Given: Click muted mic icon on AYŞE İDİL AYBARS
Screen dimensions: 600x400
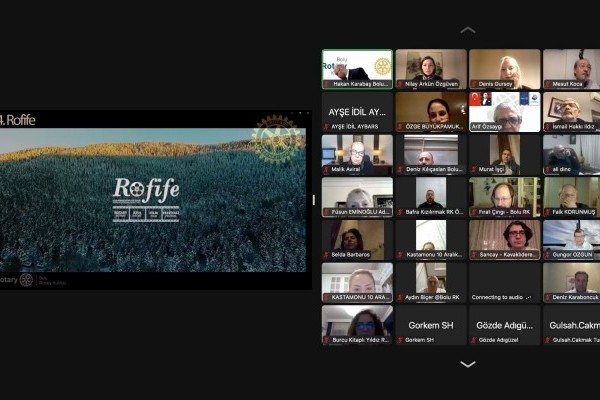Looking at the screenshot, I should click(x=327, y=127).
